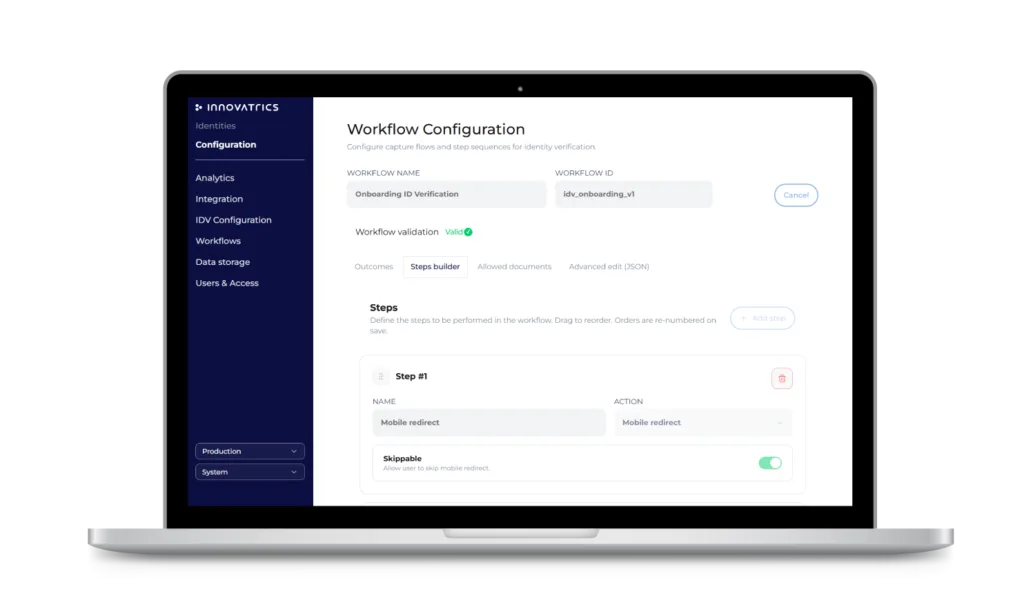Delete Step #1 with the trash icon
1024x616 pixels.
pyautogui.click(x=782, y=378)
